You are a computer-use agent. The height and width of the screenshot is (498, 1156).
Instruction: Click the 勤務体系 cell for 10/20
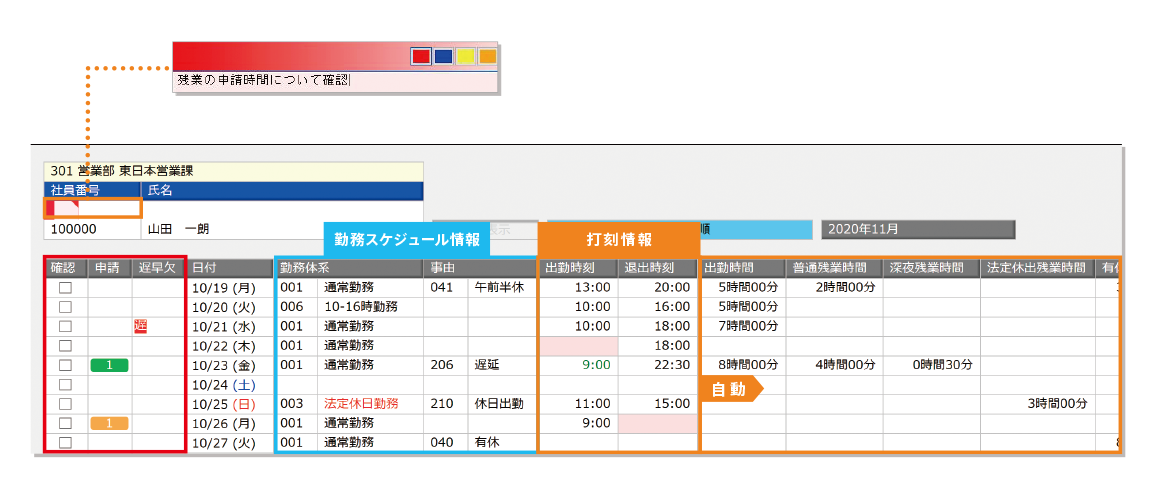point(348,307)
